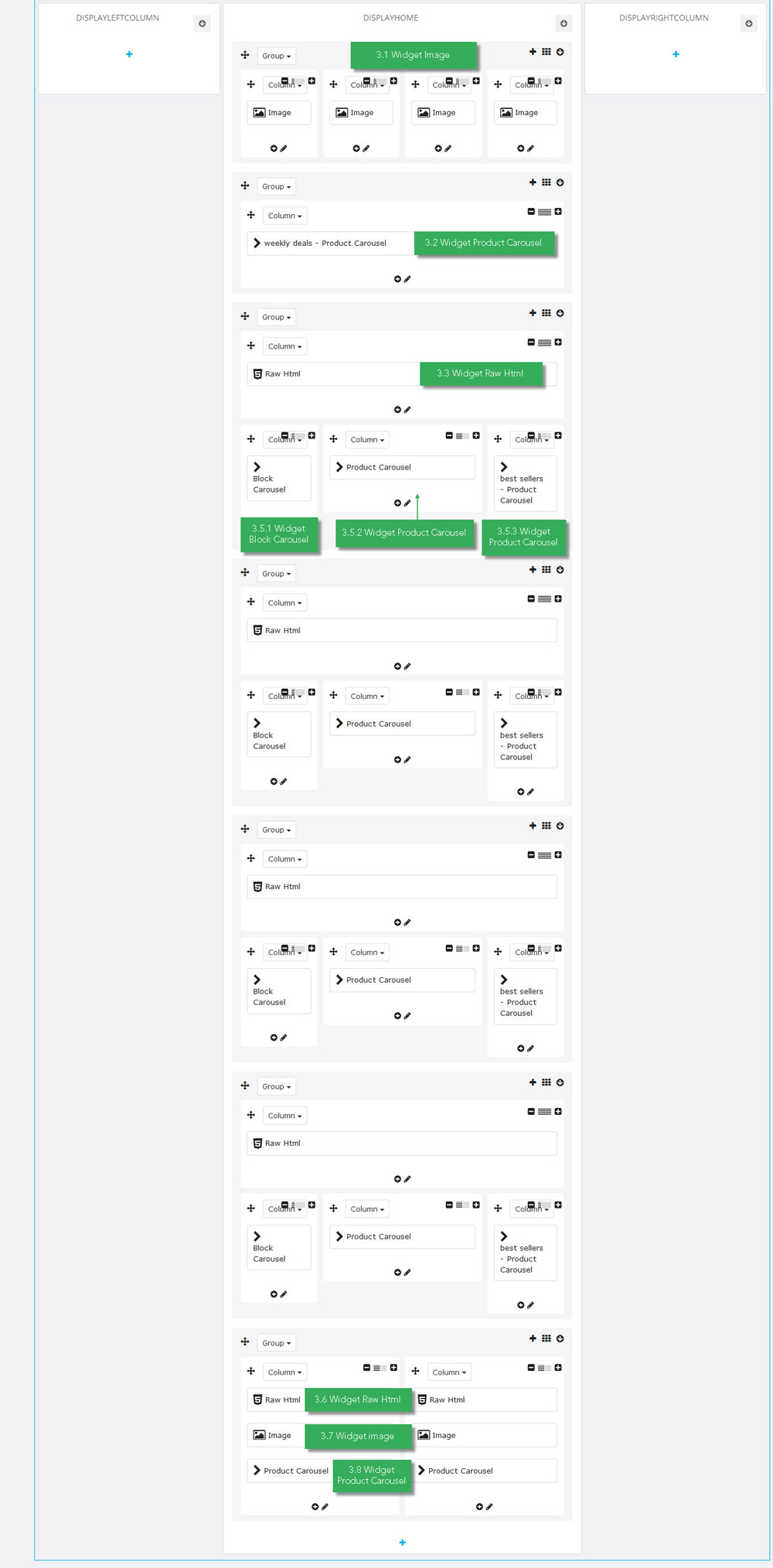This screenshot has width=773, height=1568.
Task: Toggle the DISPLAYRIGHTCOLUMN panel arrow button
Action: pyautogui.click(x=748, y=23)
